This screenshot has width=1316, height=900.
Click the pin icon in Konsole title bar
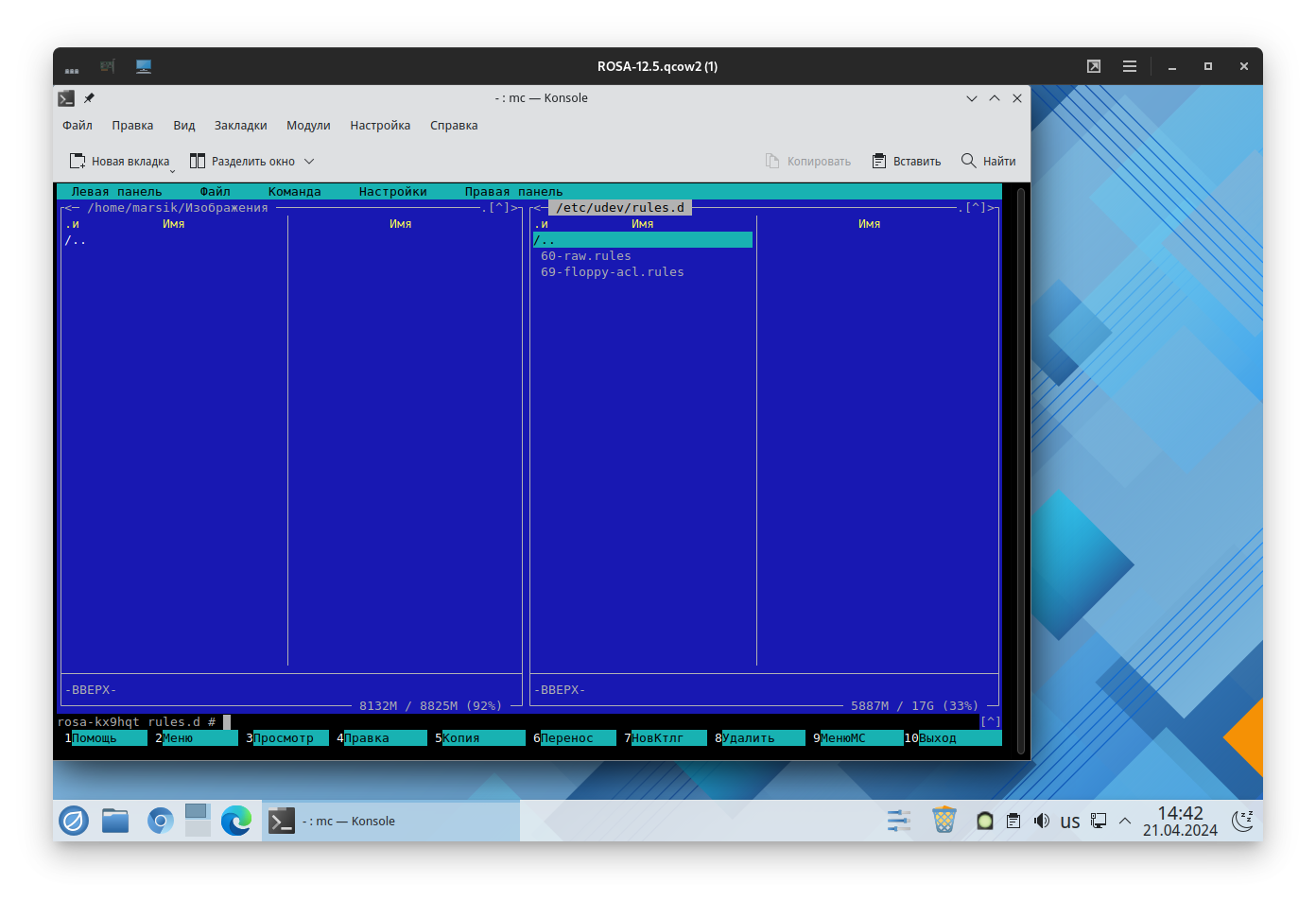click(90, 98)
